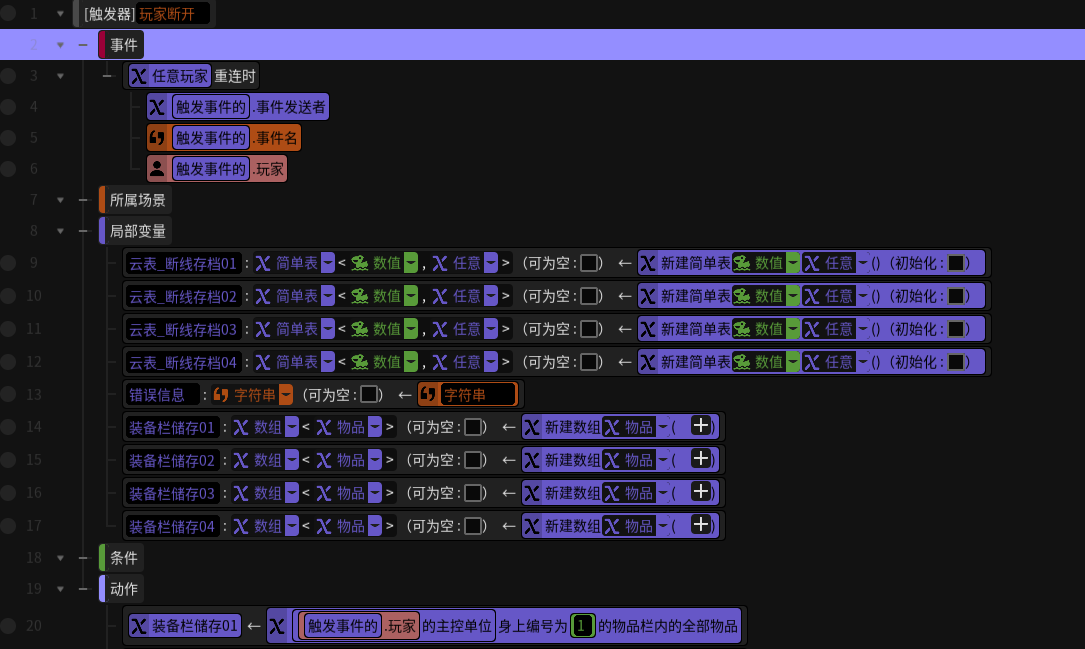Click the 云表_断线存档01 variable name

click(x=183, y=264)
